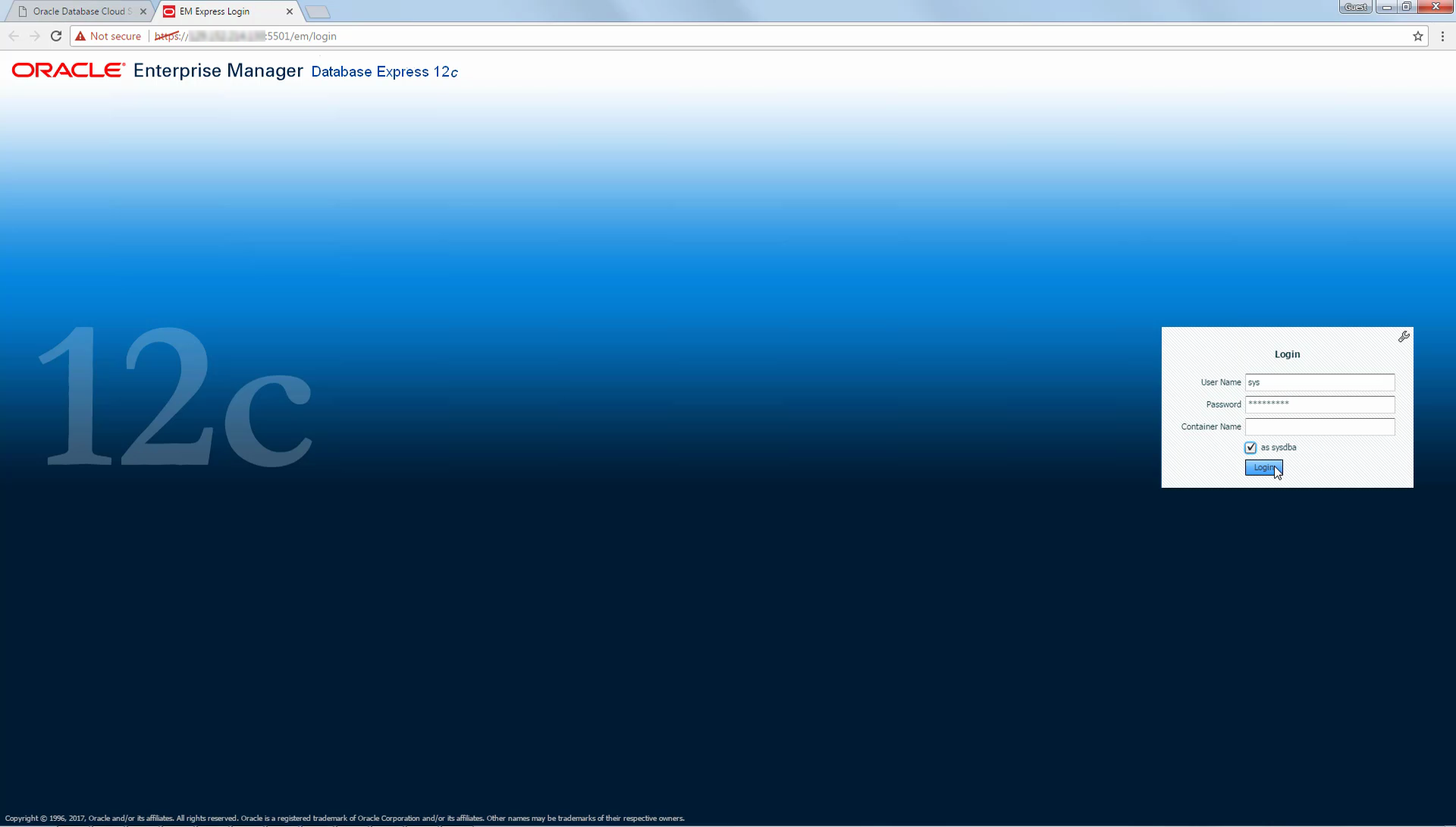
Task: Click the Login heading in panel
Action: [x=1287, y=354]
